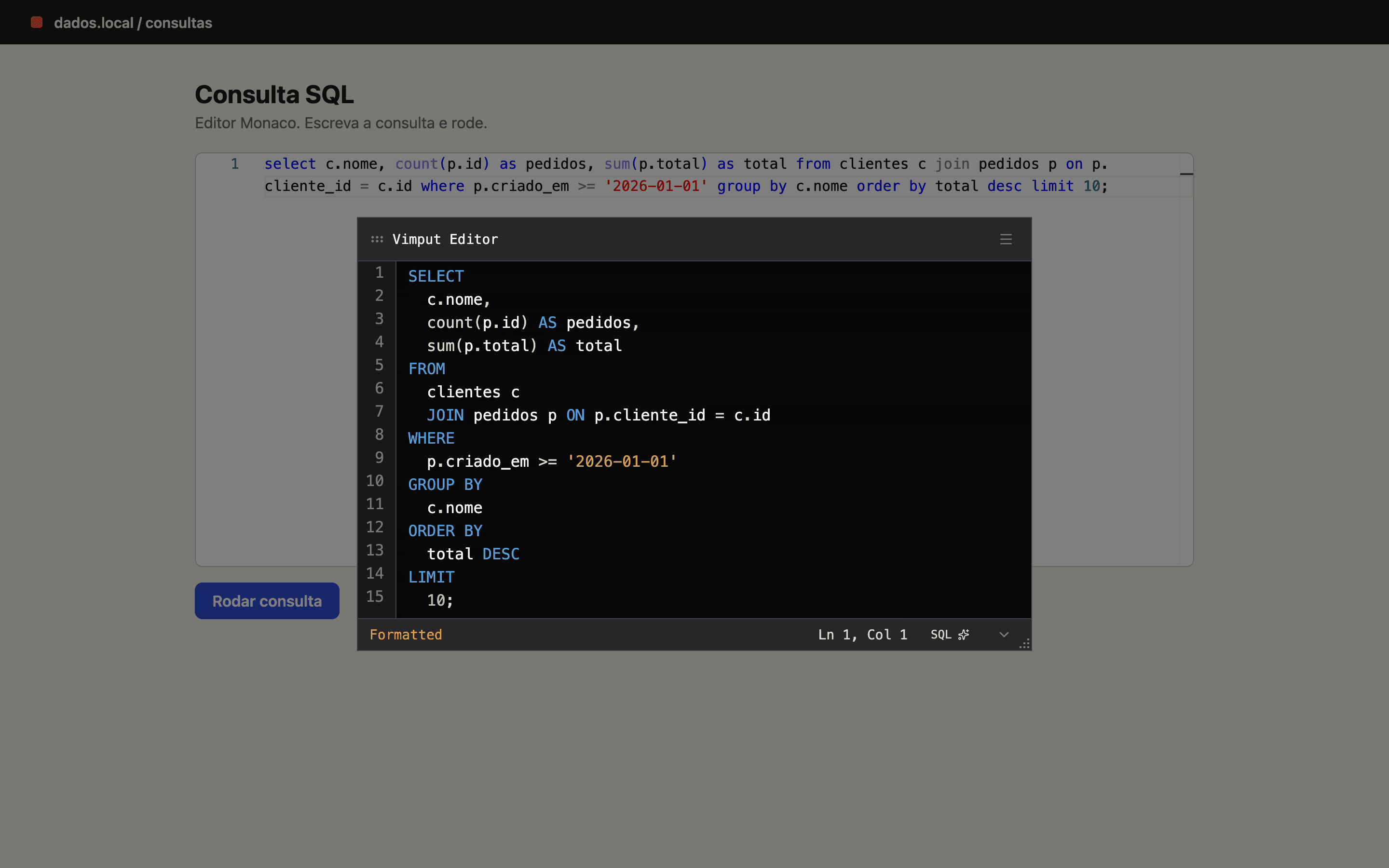Click line number 15 in Vimput gutter
This screenshot has width=1389, height=868.
[x=375, y=597]
